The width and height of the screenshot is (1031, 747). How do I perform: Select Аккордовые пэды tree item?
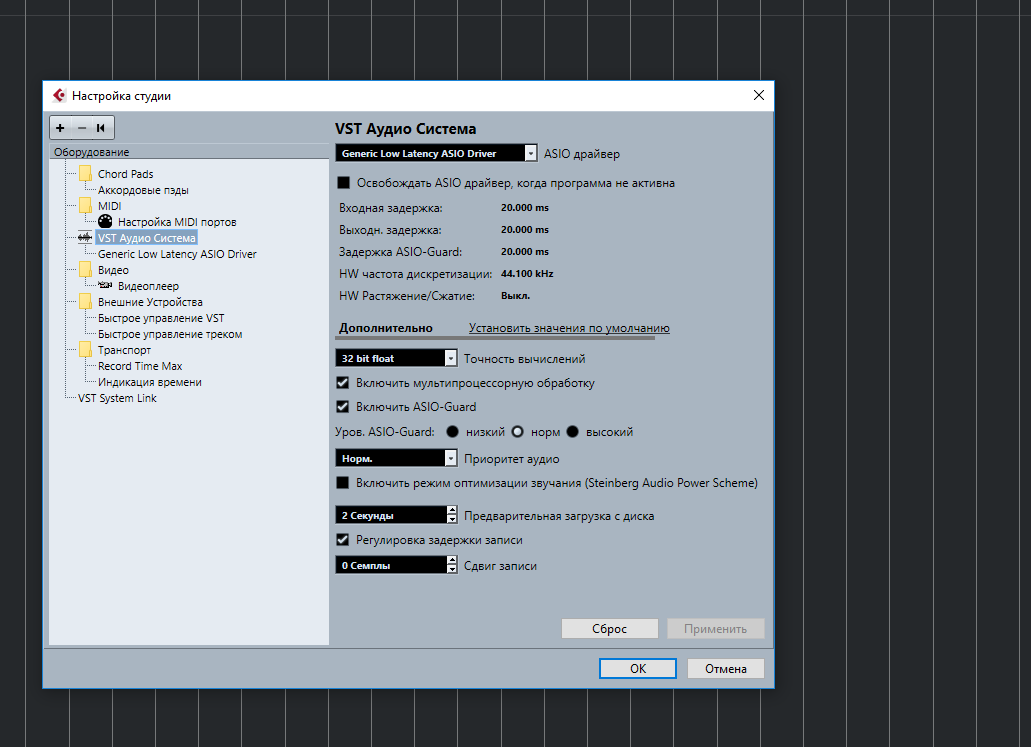coord(143,190)
